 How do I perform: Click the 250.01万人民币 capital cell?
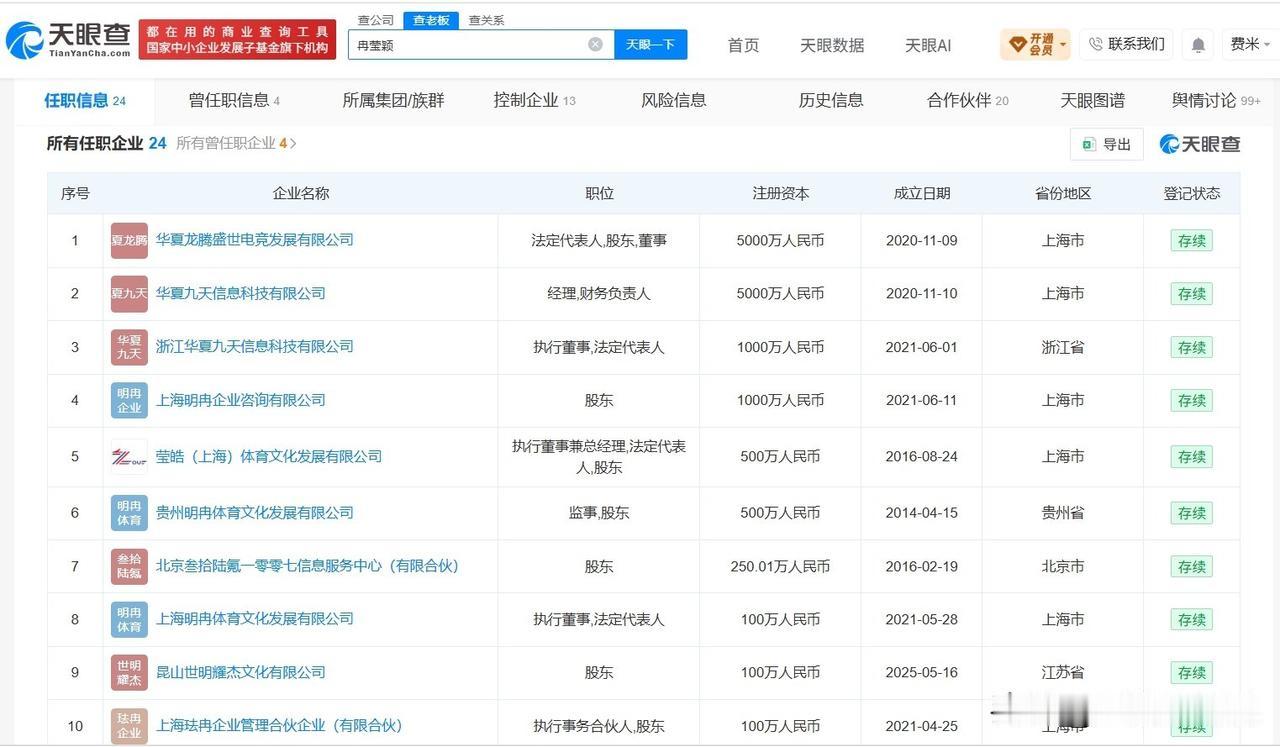tap(780, 566)
